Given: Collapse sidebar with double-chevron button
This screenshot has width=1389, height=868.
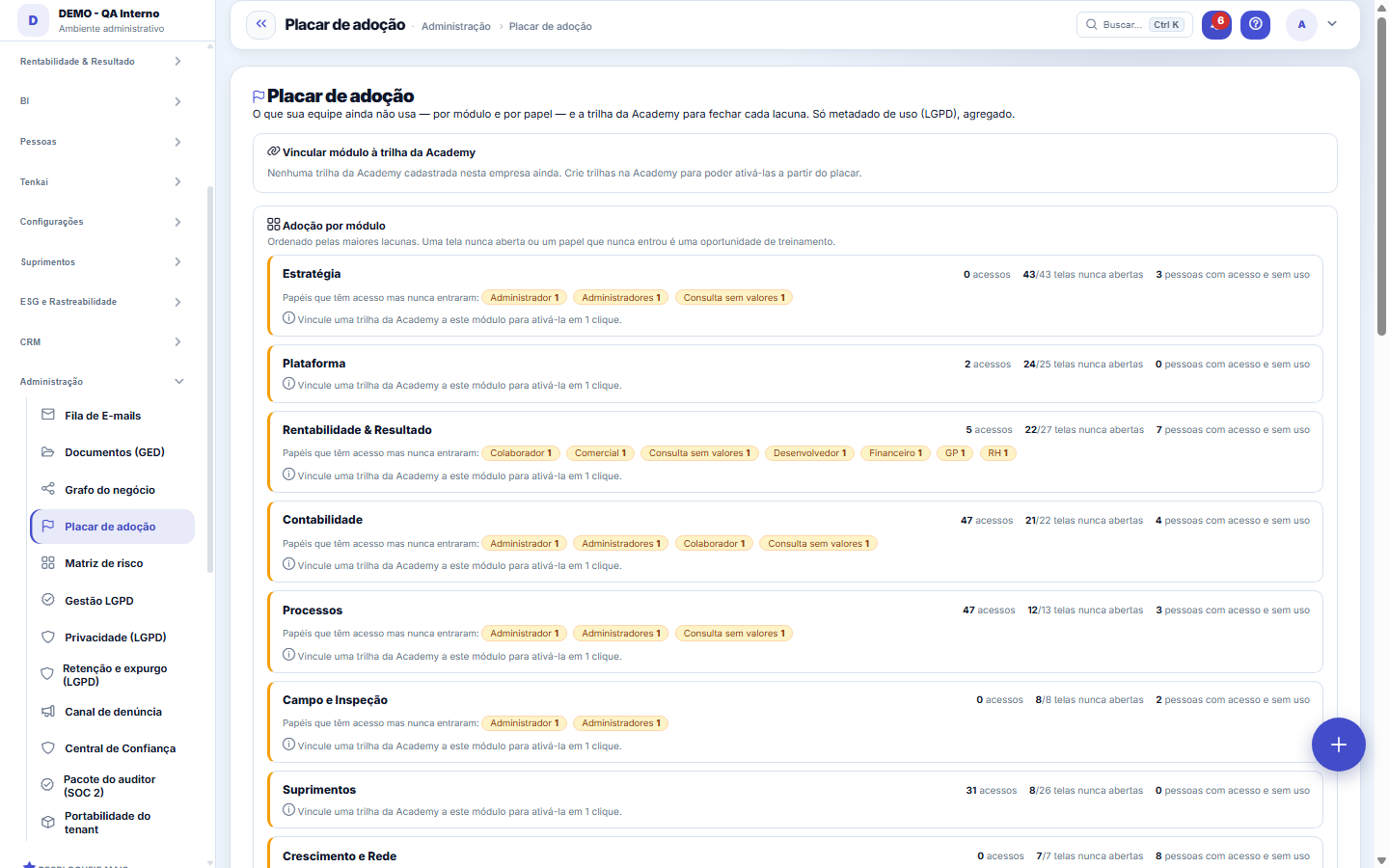Looking at the screenshot, I should (260, 25).
